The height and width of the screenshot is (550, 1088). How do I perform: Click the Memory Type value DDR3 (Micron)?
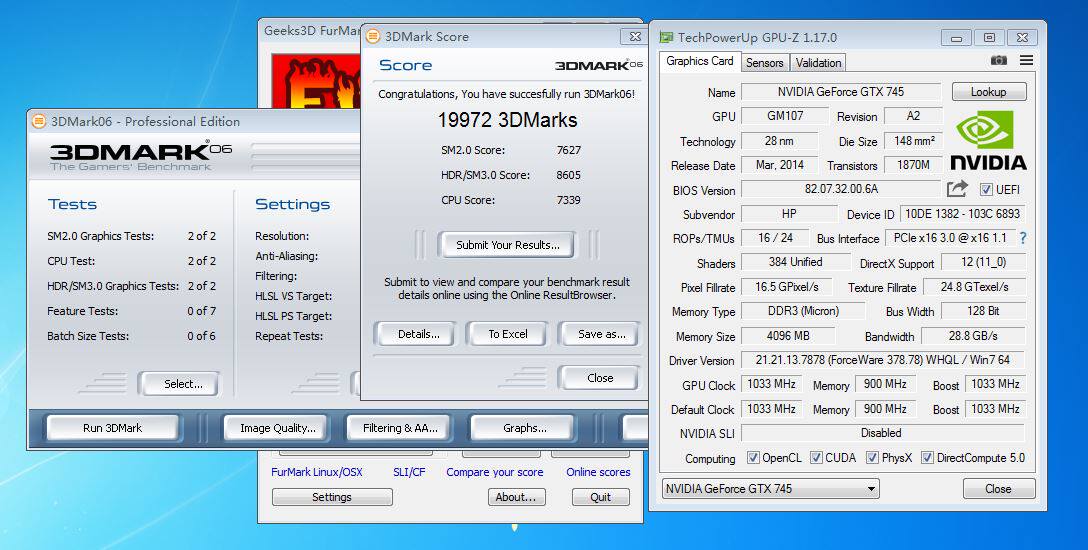click(x=803, y=311)
